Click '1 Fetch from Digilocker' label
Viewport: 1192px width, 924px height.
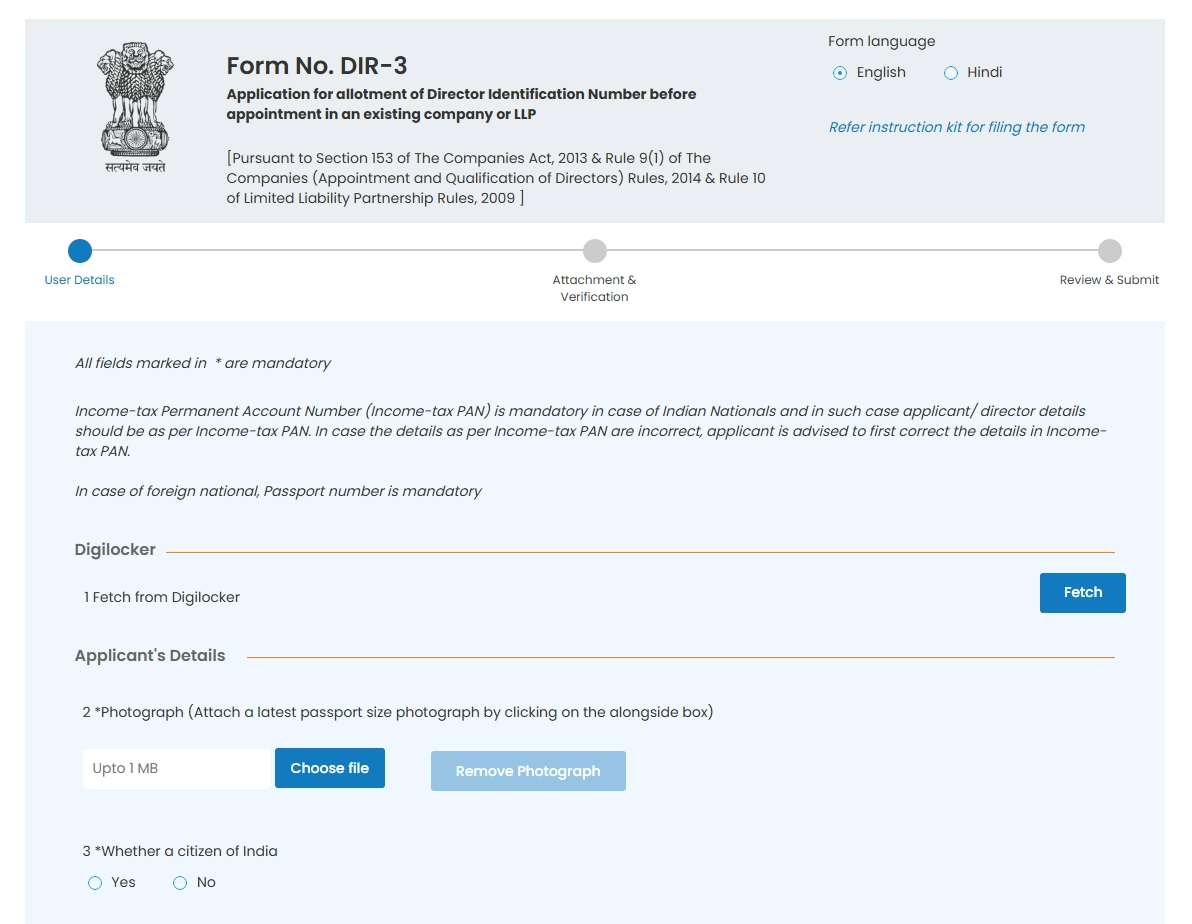point(162,597)
